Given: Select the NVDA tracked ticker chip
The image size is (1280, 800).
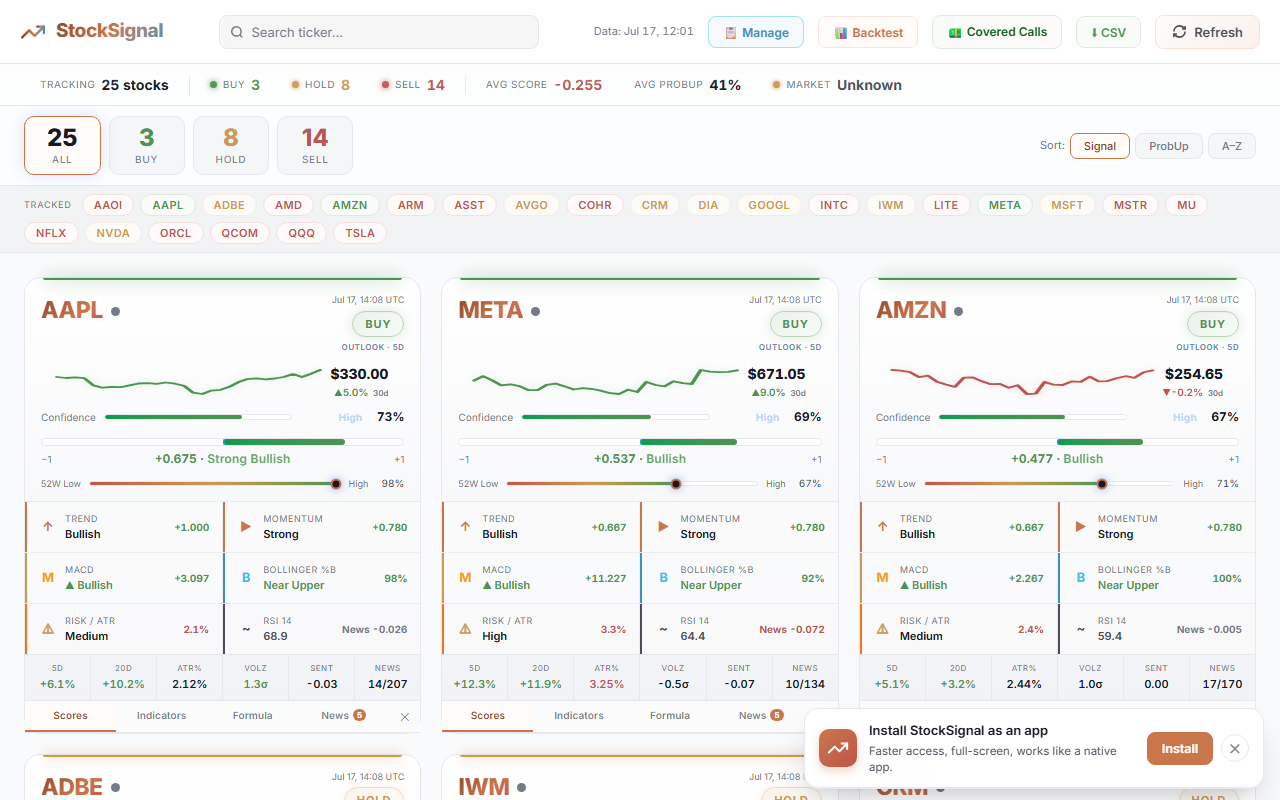Looking at the screenshot, I should coord(113,233).
